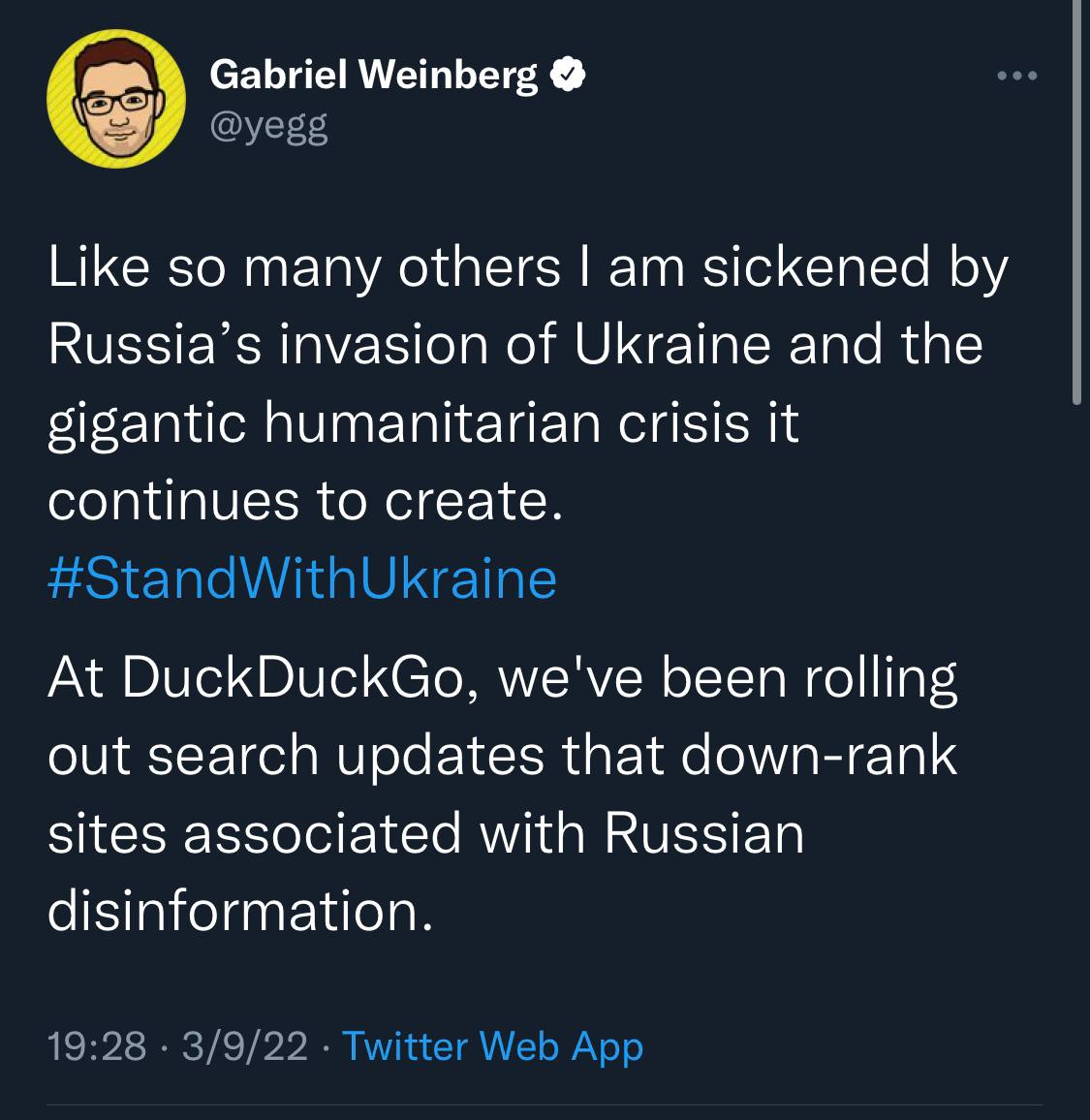Open the three-dot more options menu
The height and width of the screenshot is (1120, 1090).
click(x=1017, y=76)
